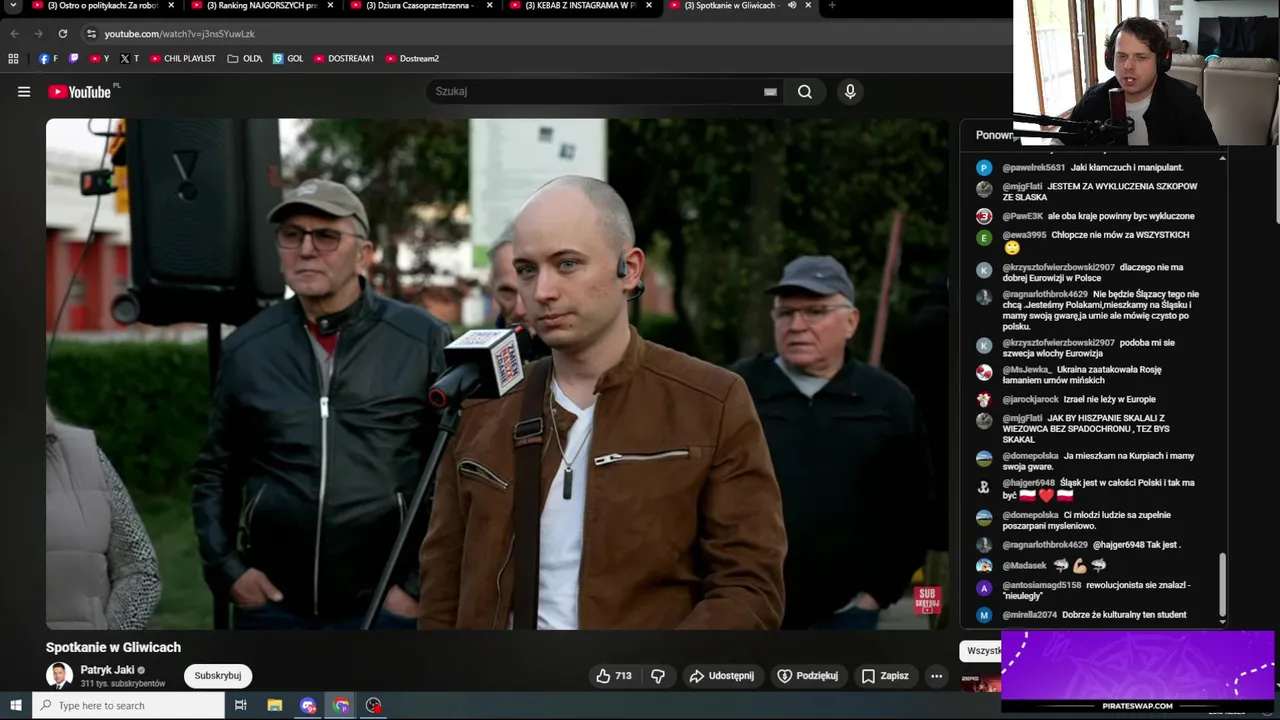This screenshot has width=1280, height=720.
Task: Open the tab search dropdown arrow
Action: coord(14,6)
